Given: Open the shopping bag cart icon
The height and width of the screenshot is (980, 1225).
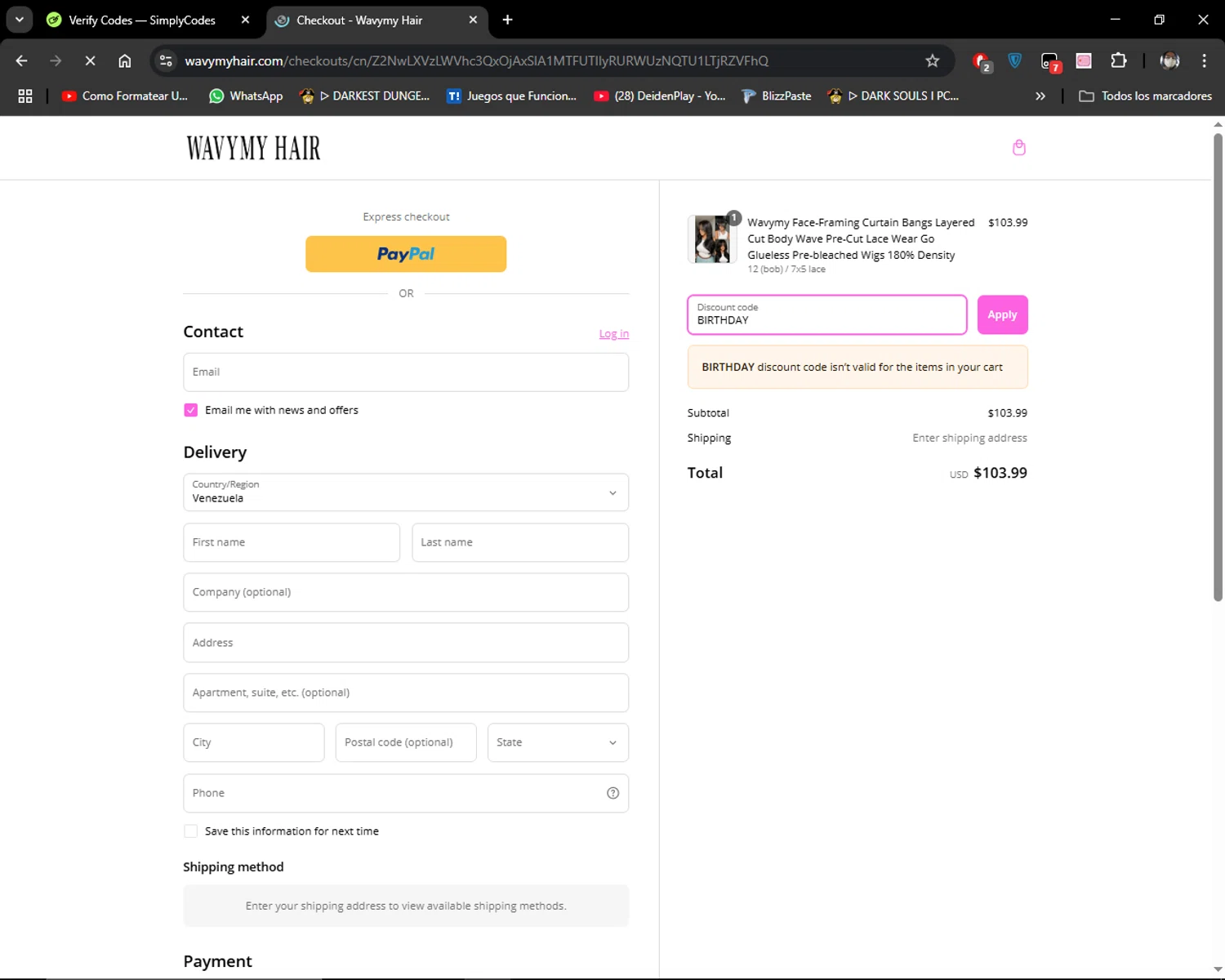Looking at the screenshot, I should (x=1018, y=148).
